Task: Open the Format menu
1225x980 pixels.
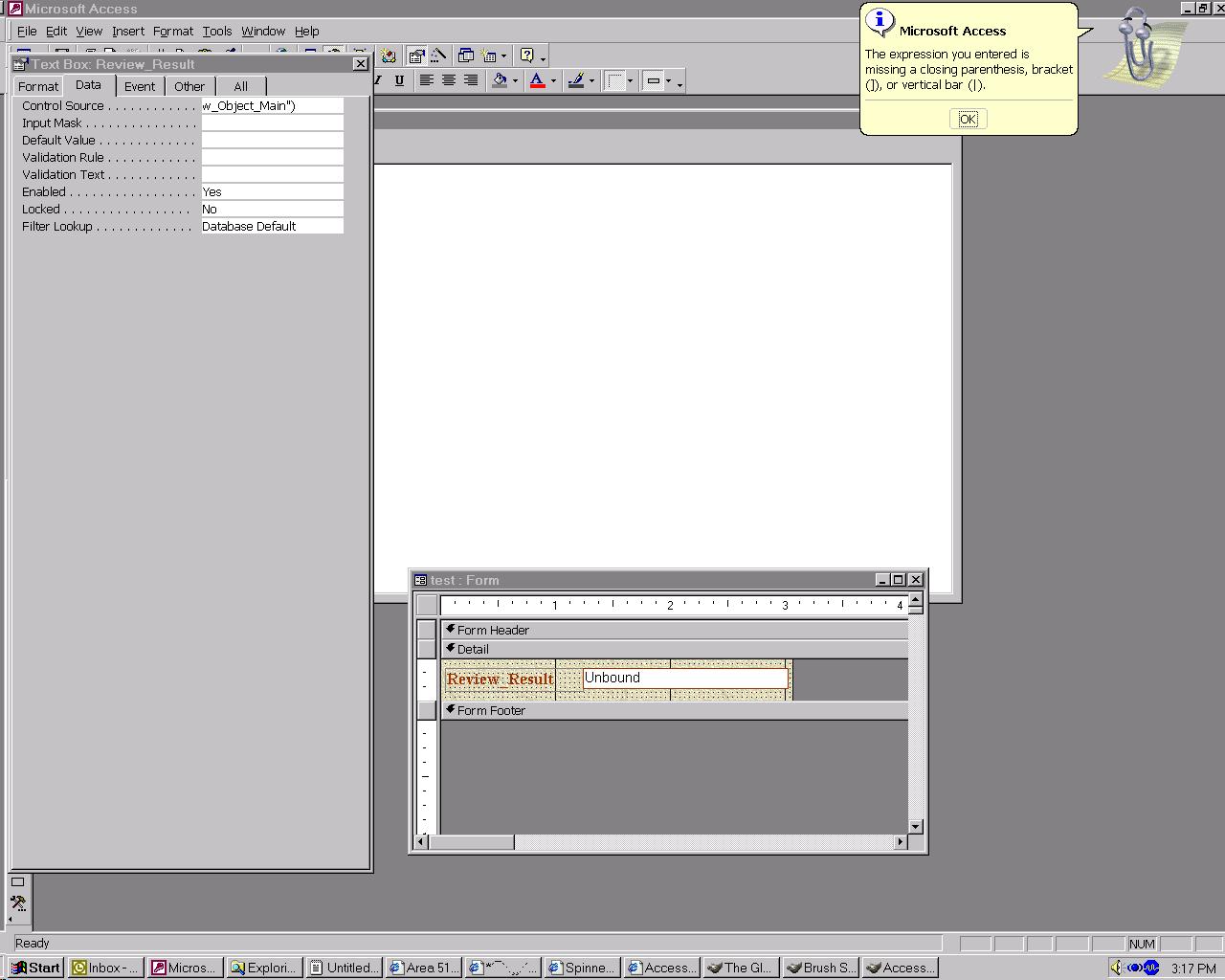Action: (x=173, y=31)
